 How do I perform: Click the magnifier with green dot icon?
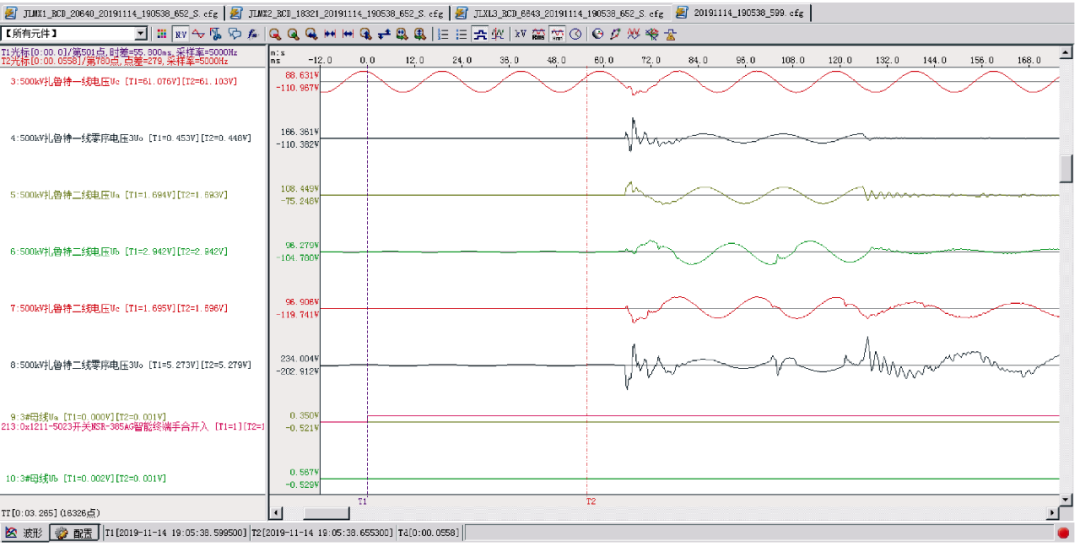[x=293, y=34]
